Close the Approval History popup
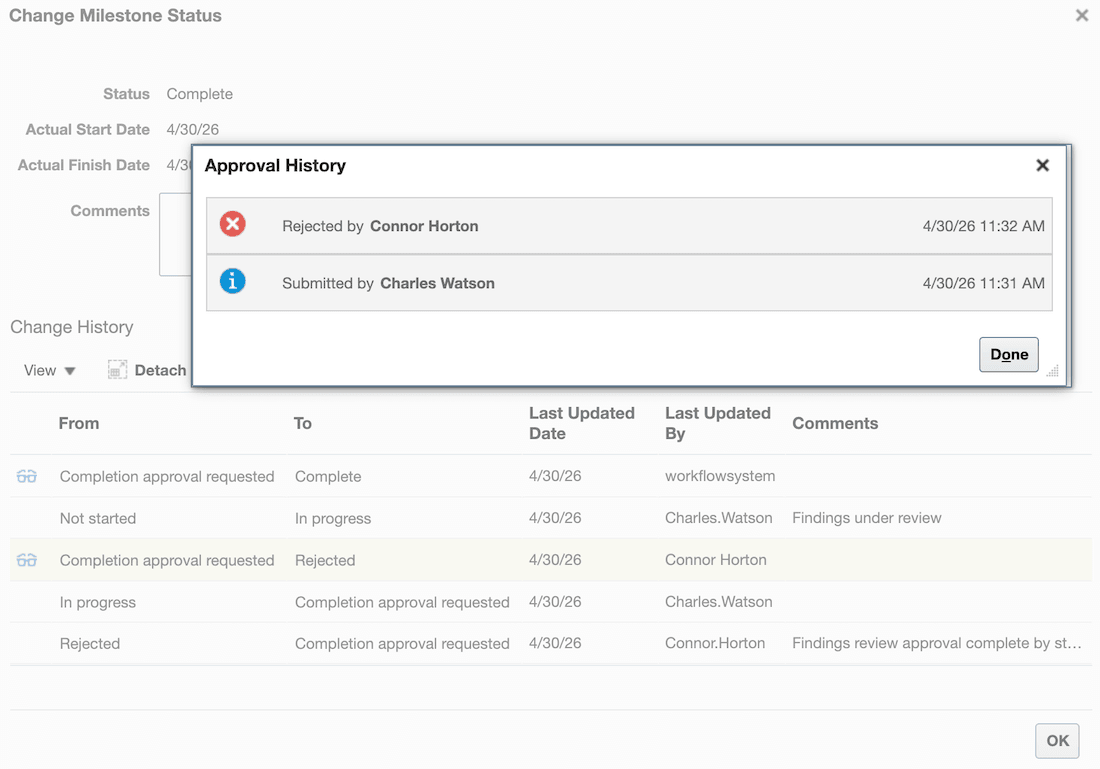The image size is (1100, 769). [1042, 165]
